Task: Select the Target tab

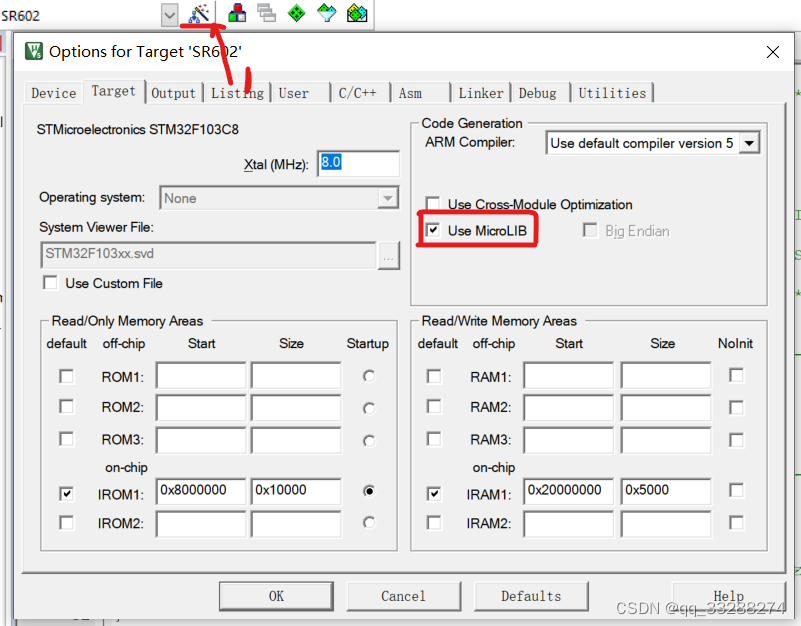Action: (x=113, y=91)
